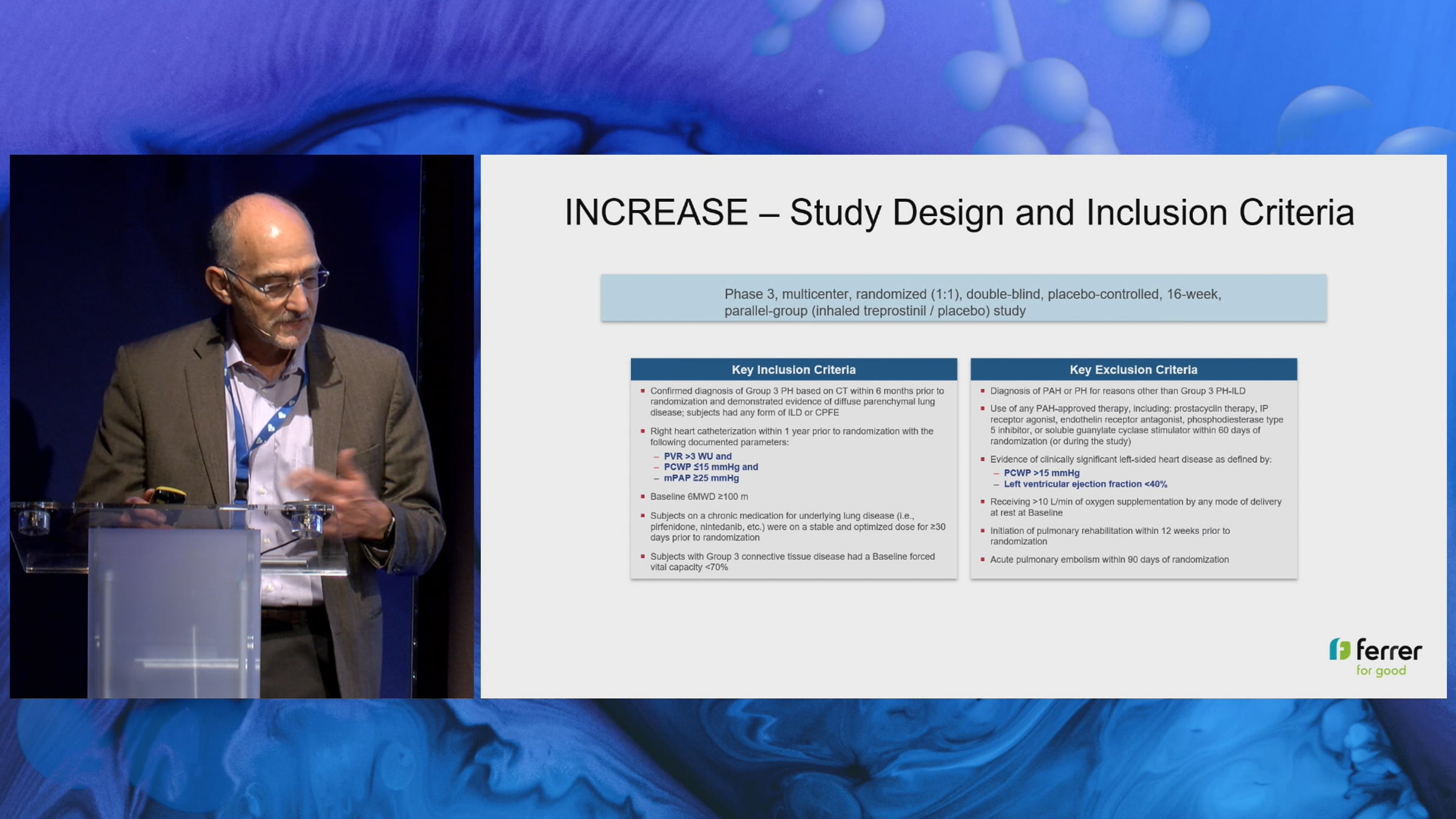Viewport: 1456px width, 819px height.
Task: Click the 'PVR >3 WU and' line
Action: pyautogui.click(x=698, y=456)
